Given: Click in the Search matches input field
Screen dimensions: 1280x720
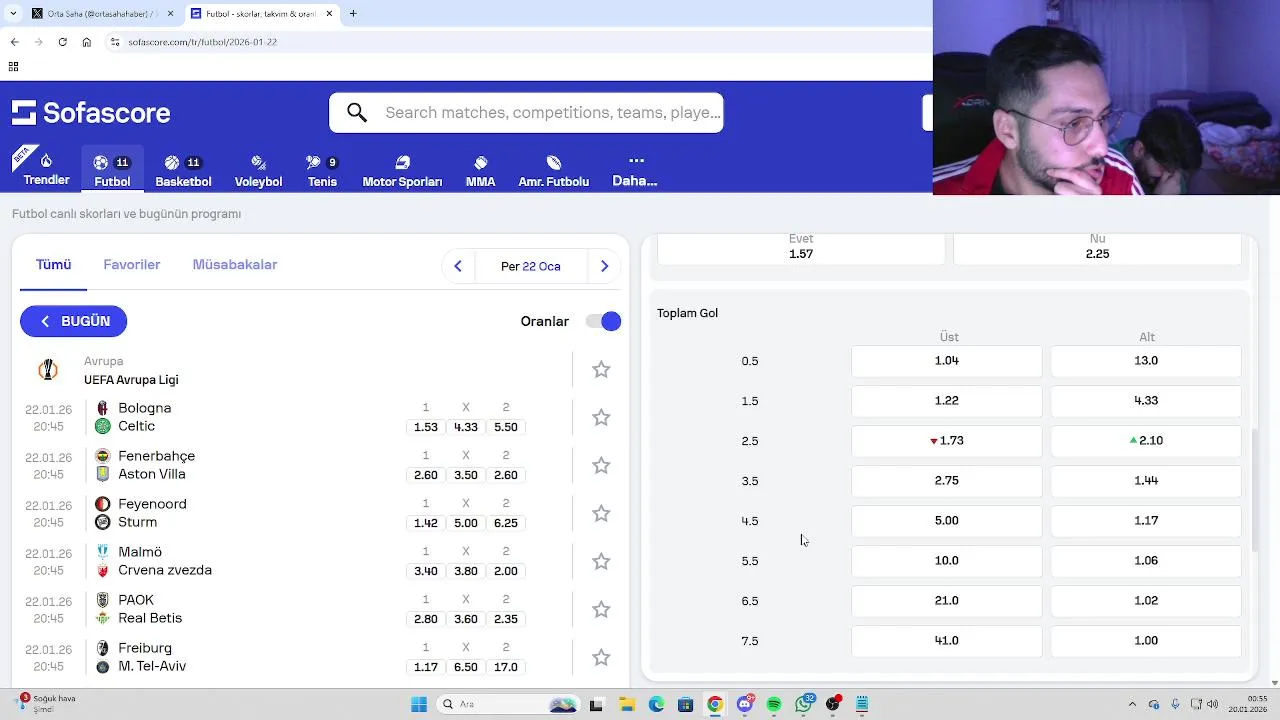Looking at the screenshot, I should 552,113.
